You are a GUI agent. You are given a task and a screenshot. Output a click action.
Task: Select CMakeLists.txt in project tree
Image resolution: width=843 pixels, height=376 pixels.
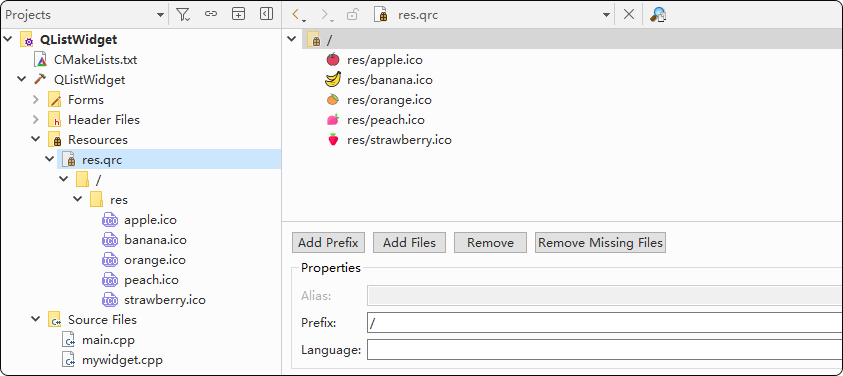(x=95, y=60)
